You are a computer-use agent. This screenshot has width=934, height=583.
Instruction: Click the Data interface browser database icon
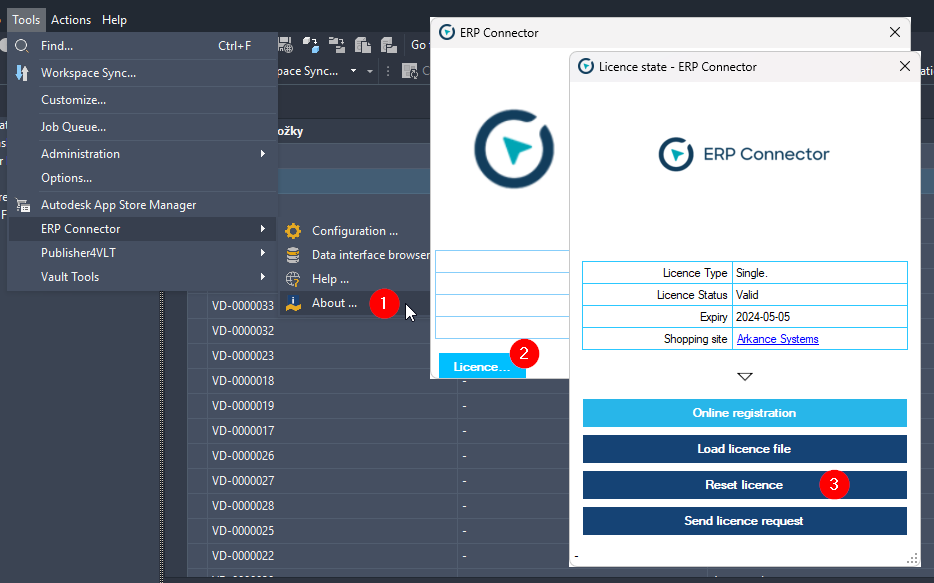click(x=293, y=255)
